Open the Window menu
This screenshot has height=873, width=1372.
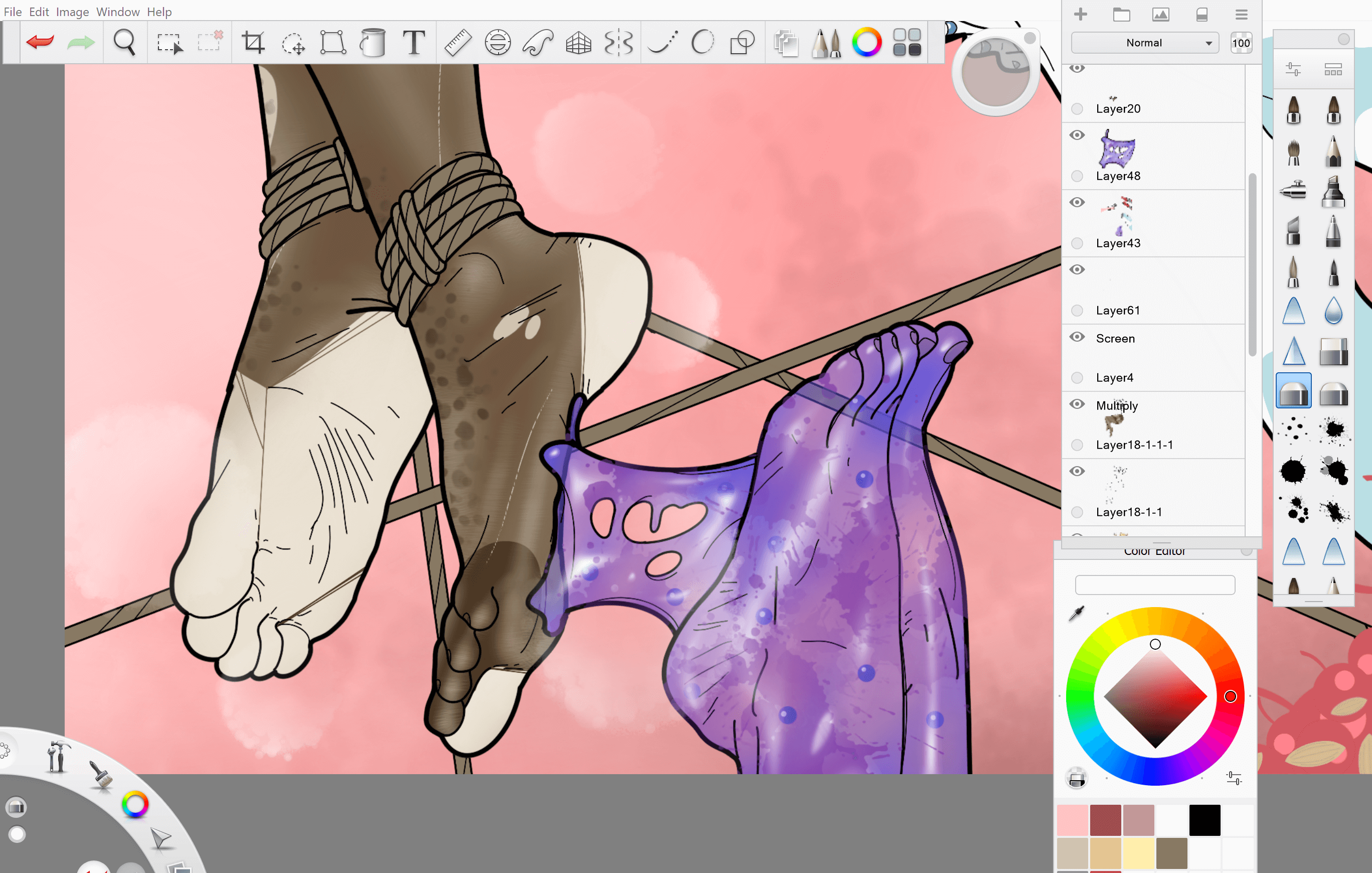[x=117, y=12]
